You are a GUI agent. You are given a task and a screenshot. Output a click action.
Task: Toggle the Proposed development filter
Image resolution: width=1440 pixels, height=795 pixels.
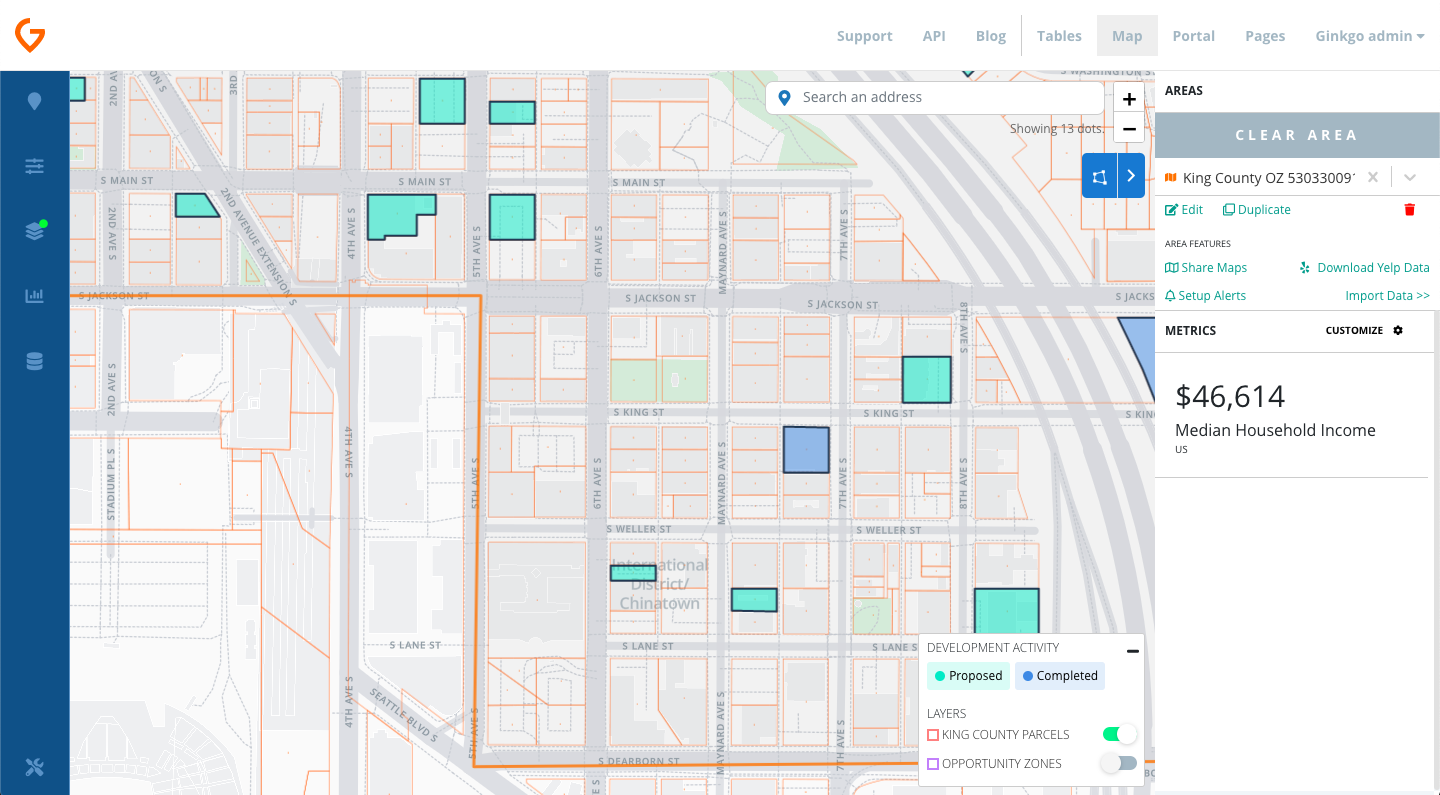[x=968, y=676]
